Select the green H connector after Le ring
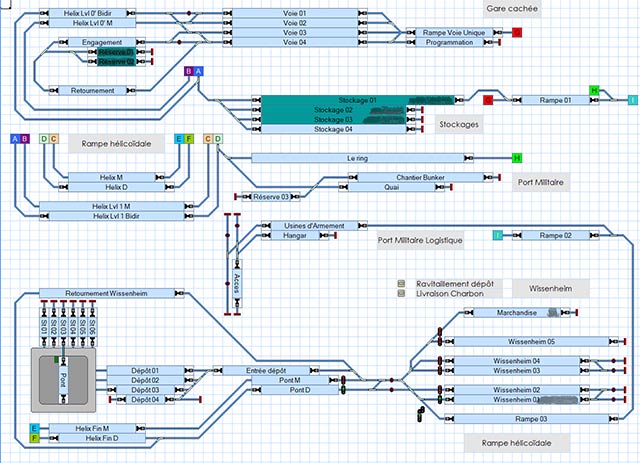This screenshot has width=640, height=463. [x=517, y=158]
